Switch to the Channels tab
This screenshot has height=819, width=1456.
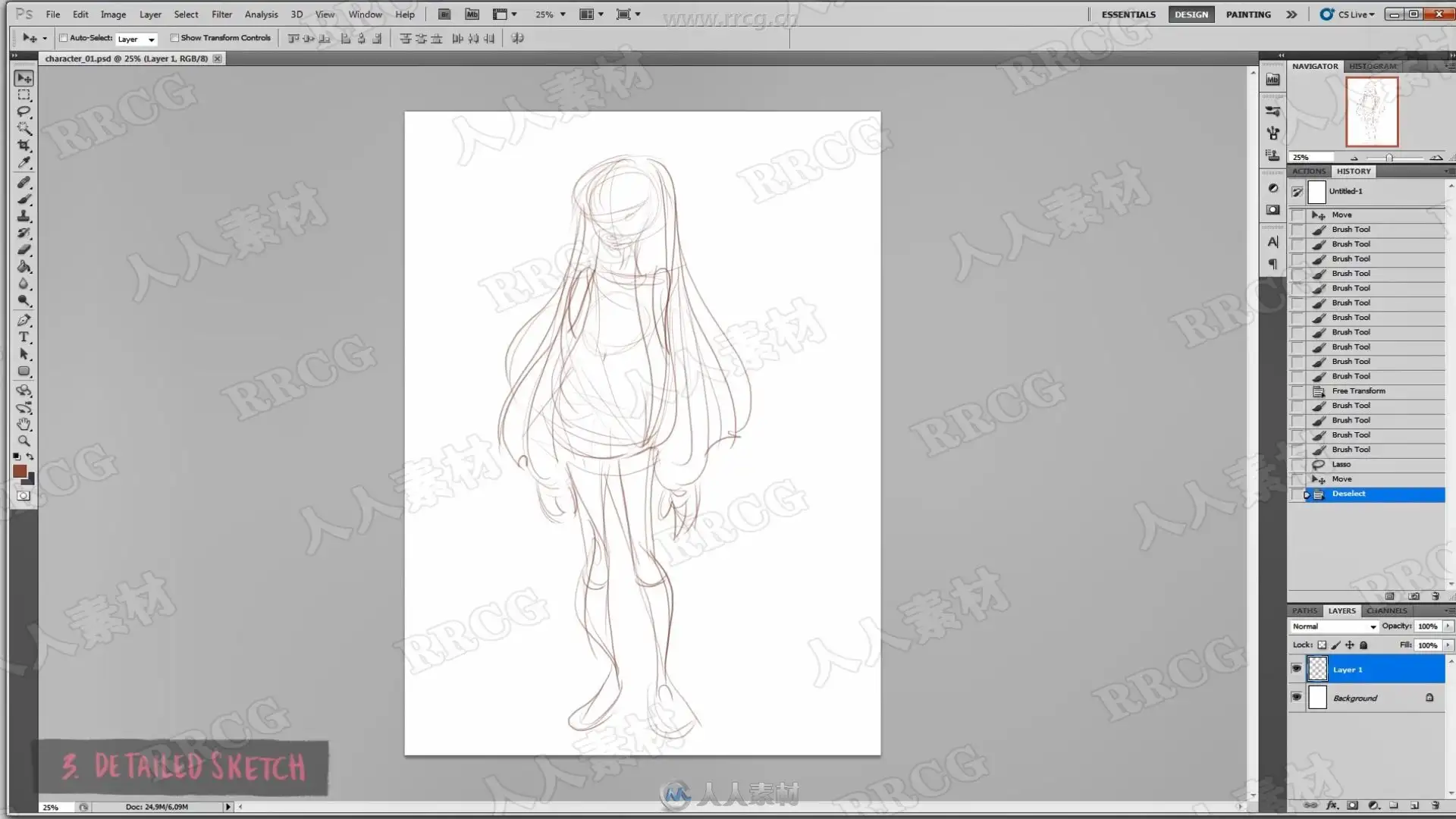[1386, 610]
